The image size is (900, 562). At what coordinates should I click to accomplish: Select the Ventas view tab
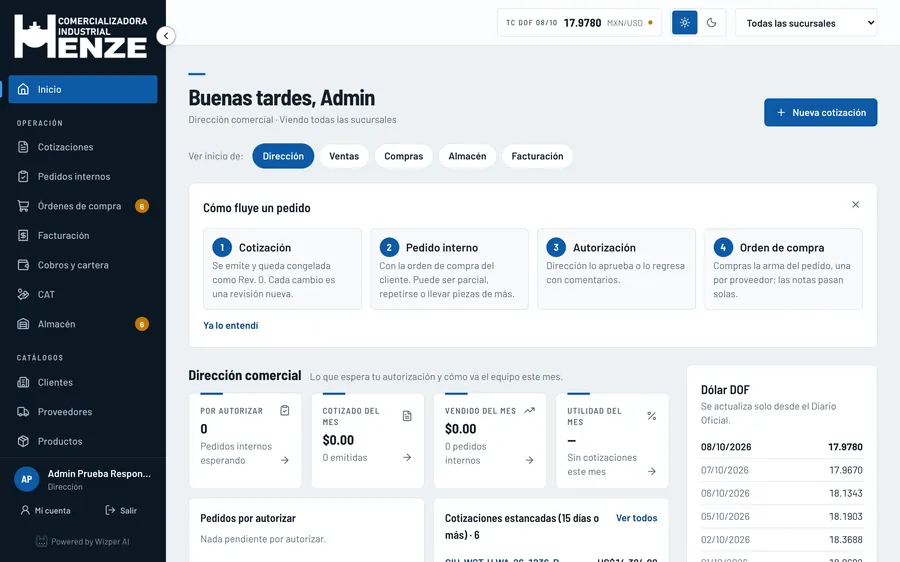344,156
